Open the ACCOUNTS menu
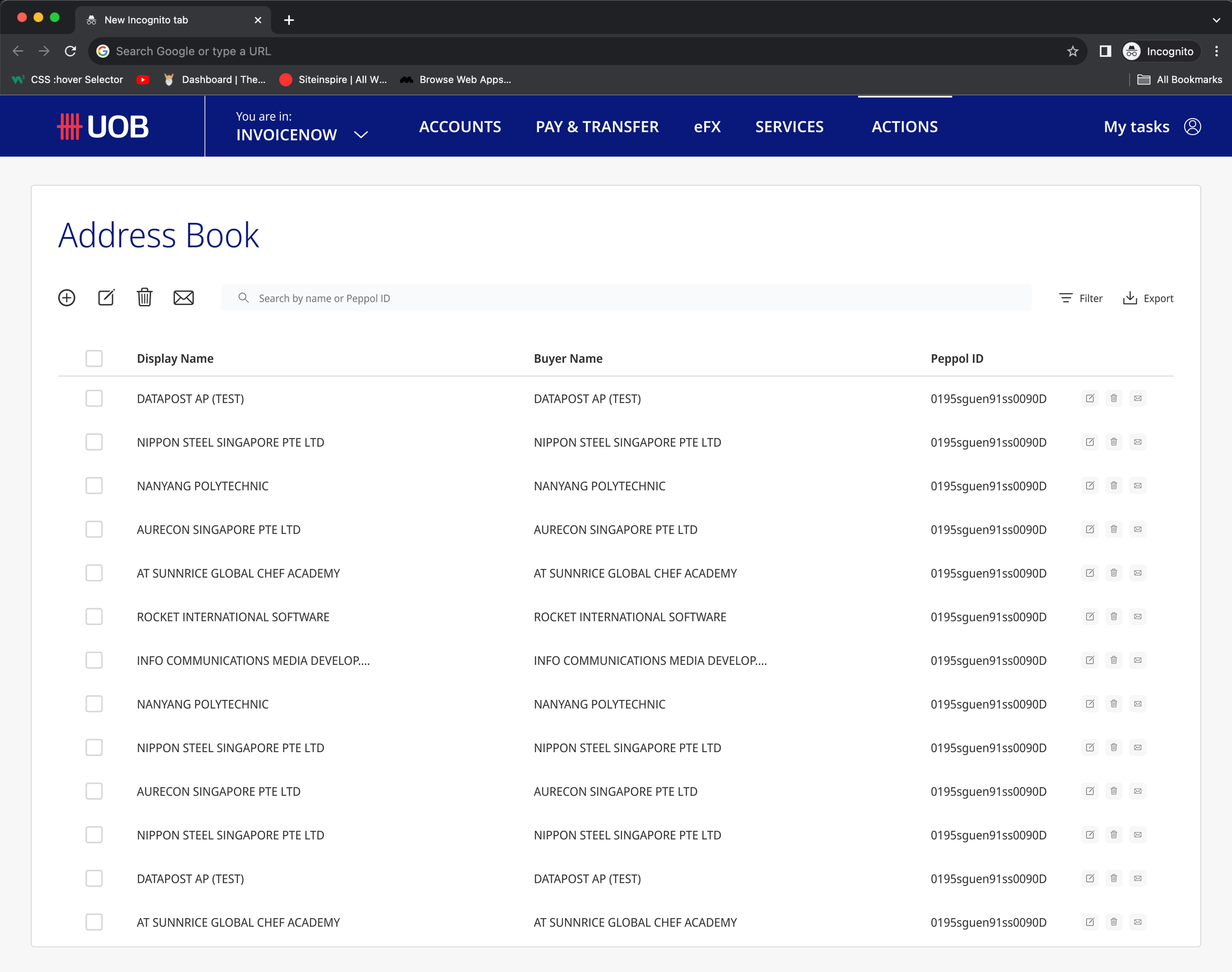Viewport: 1232px width, 972px height. point(460,126)
